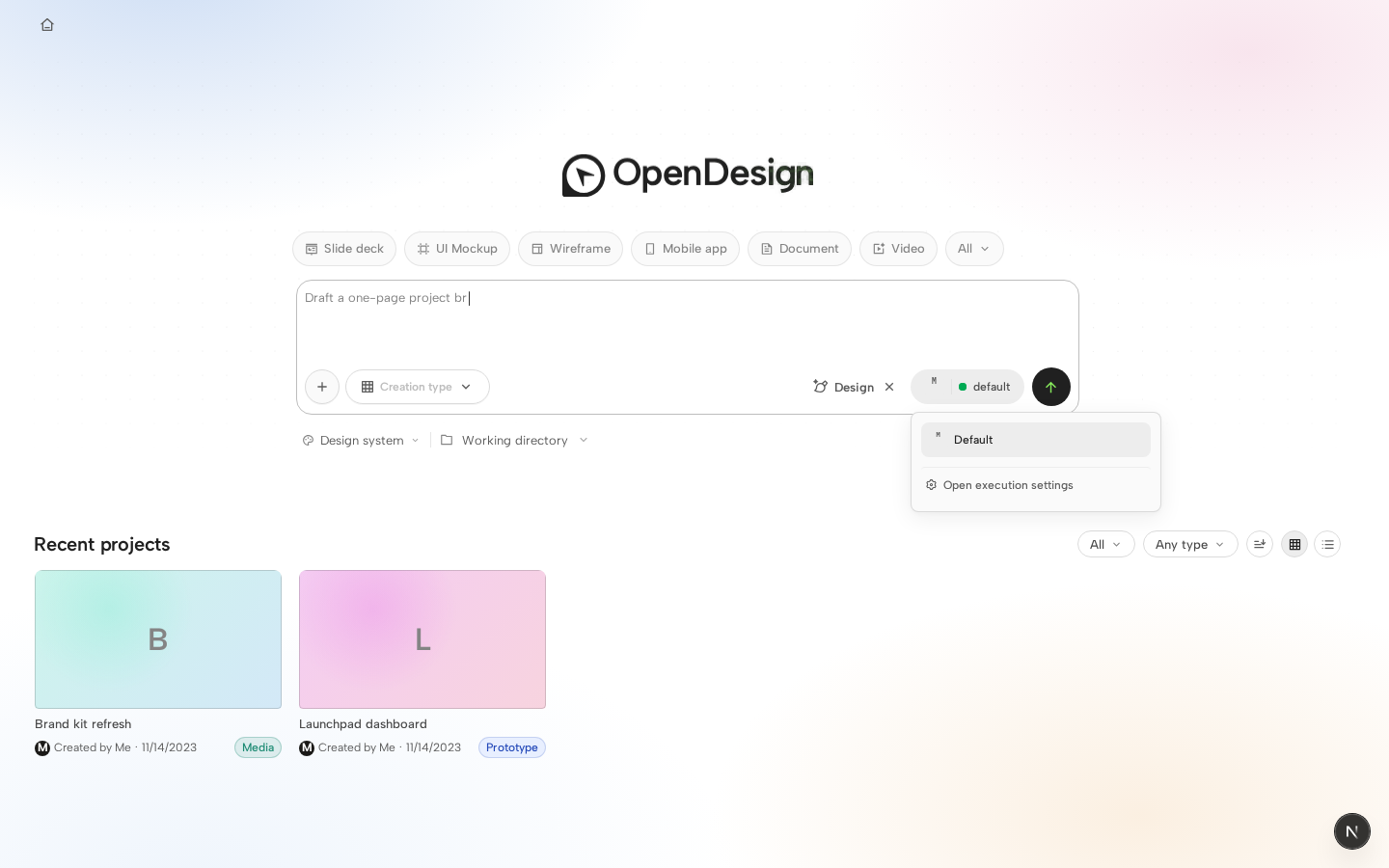Open the round N dev tools badge
Viewport: 1389px width, 868px height.
click(x=1352, y=831)
